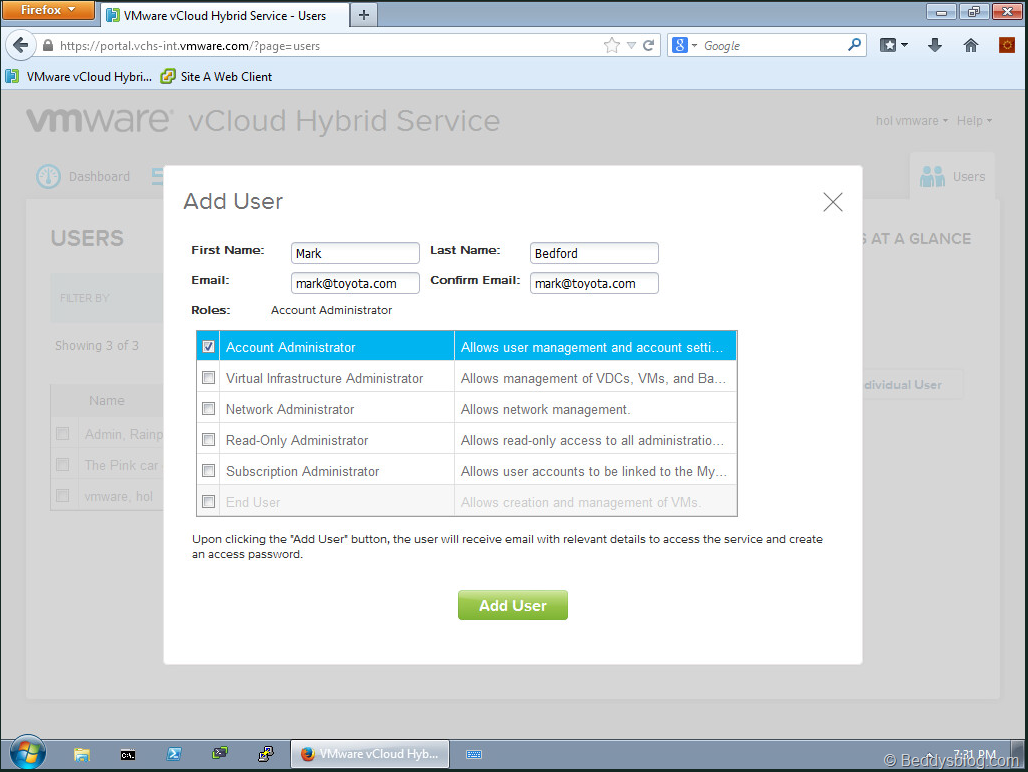The height and width of the screenshot is (772, 1028).
Task: Check the Virtual Infrastructure Administrator checkbox
Action: (x=208, y=377)
